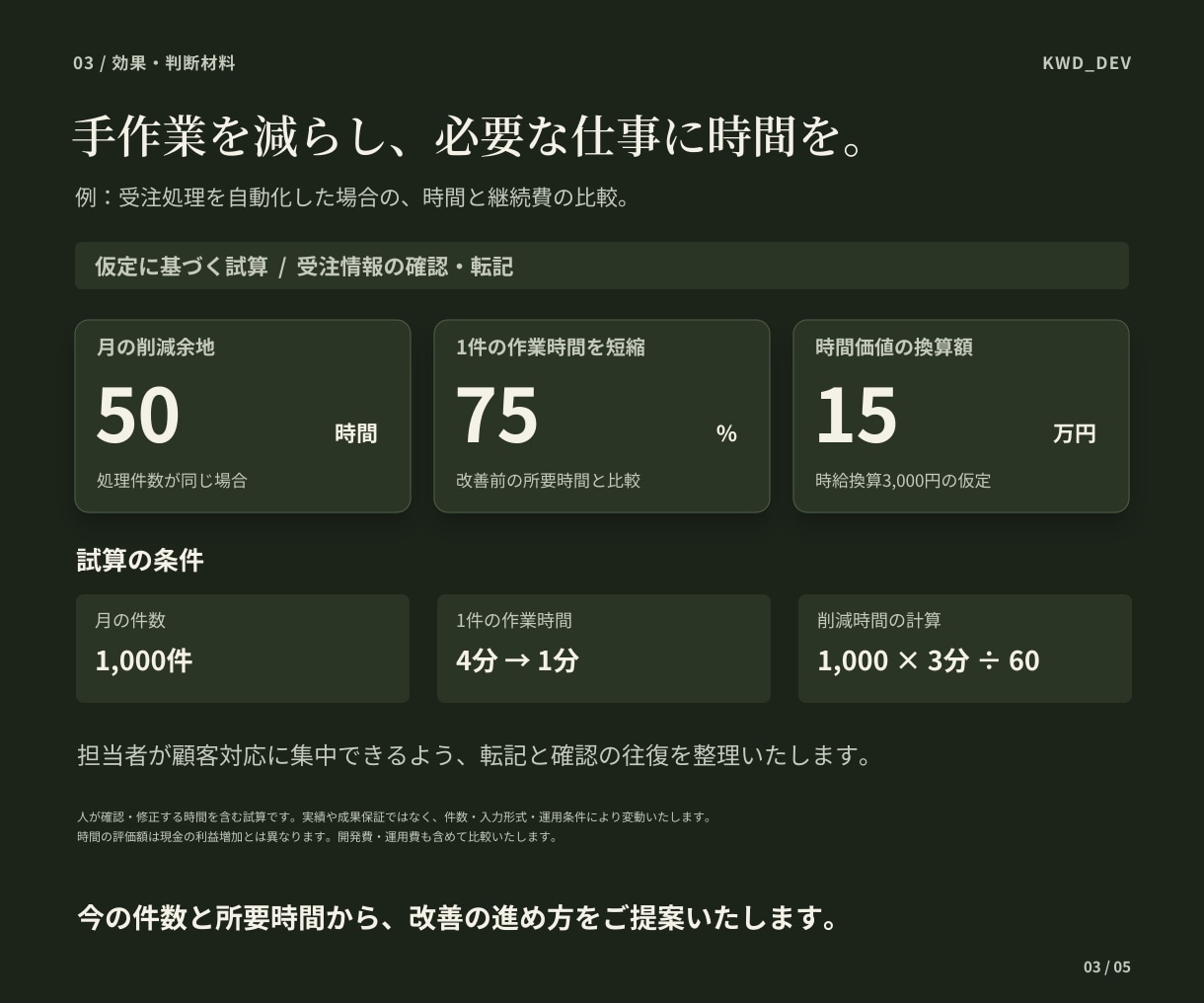Select the subtitle starting with 例:受注処理を自動化
The height and width of the screenshot is (1003, 1204).
point(352,197)
